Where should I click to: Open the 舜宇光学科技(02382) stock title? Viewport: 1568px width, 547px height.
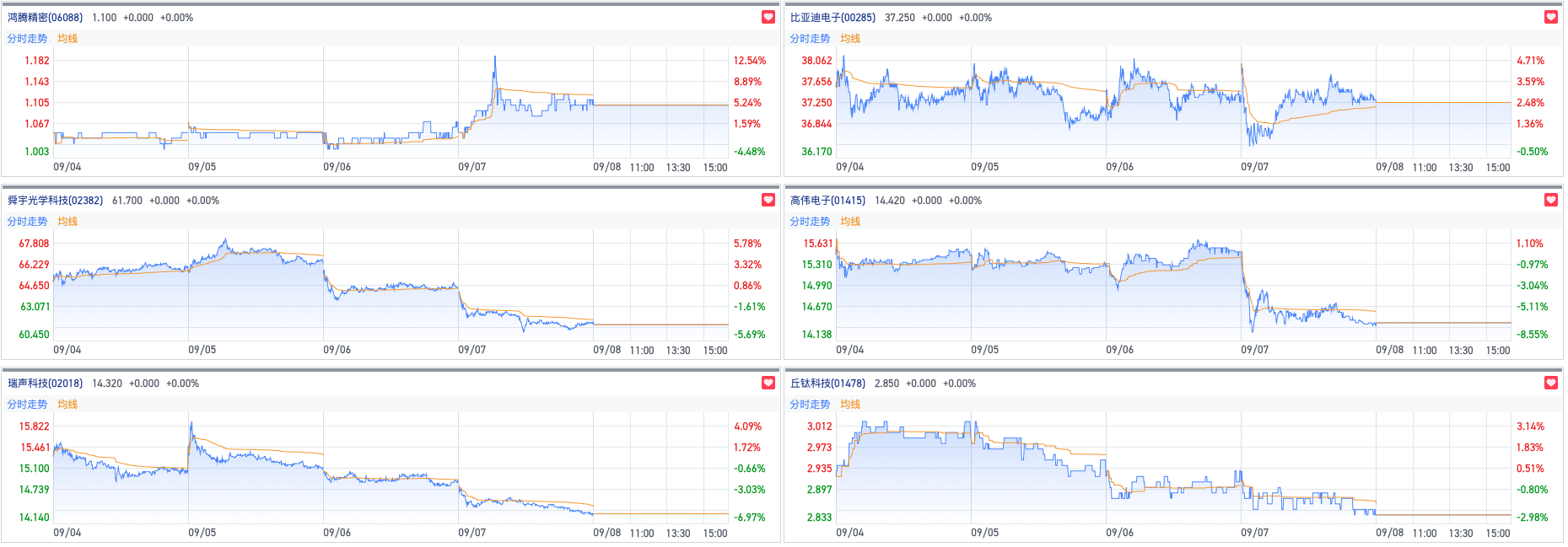point(55,201)
